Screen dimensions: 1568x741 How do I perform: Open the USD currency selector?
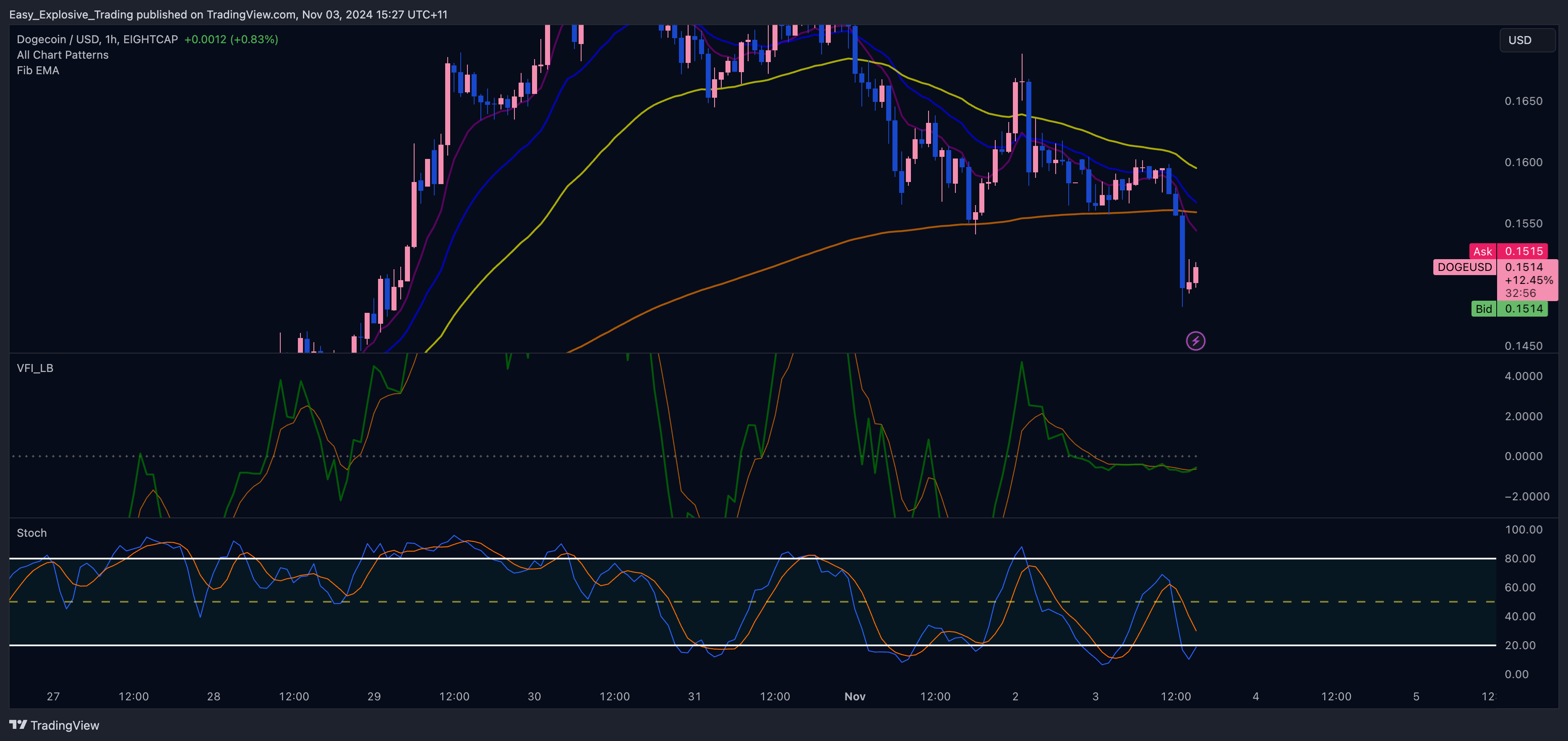[x=1527, y=40]
